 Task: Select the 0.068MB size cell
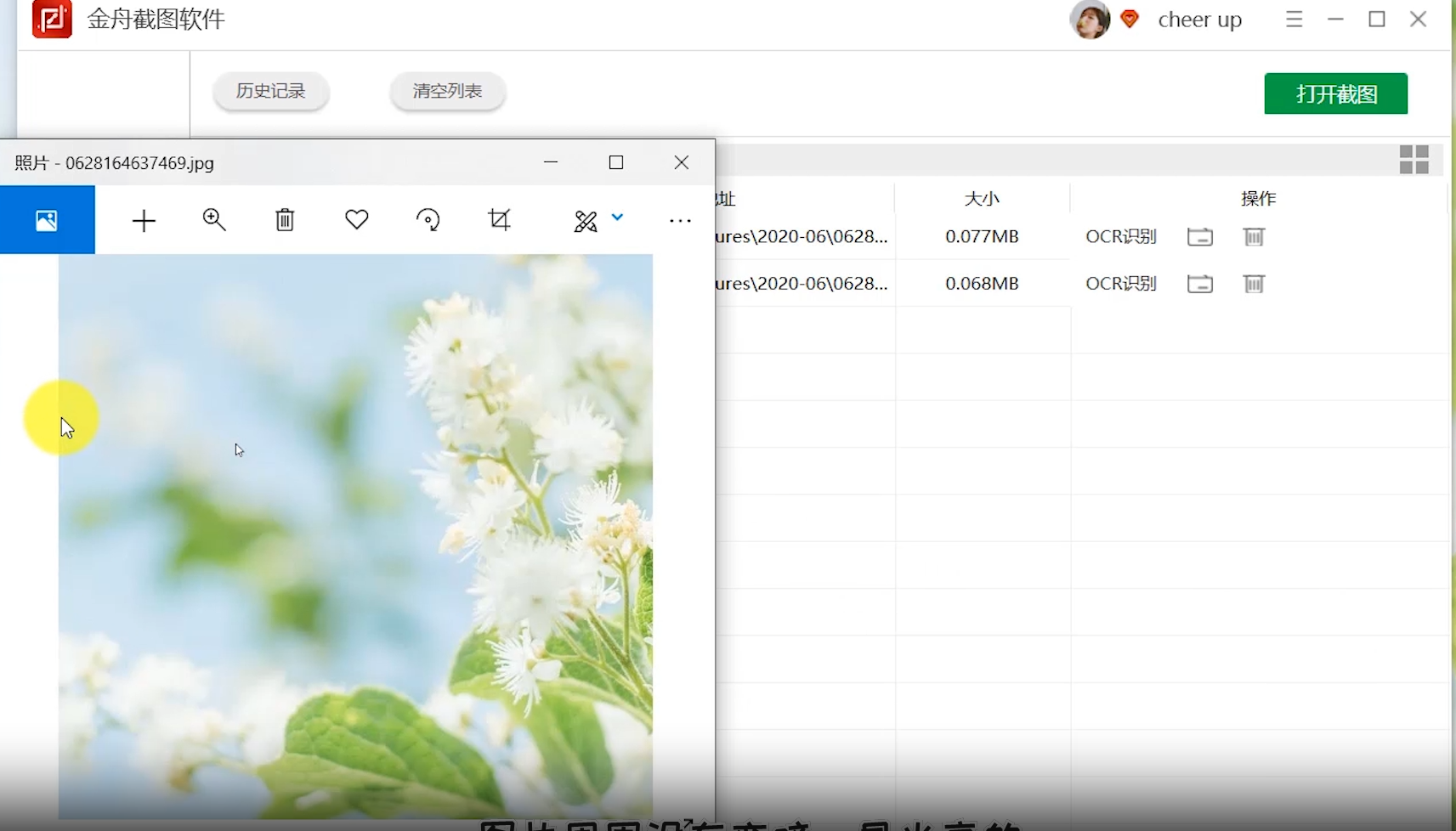982,283
